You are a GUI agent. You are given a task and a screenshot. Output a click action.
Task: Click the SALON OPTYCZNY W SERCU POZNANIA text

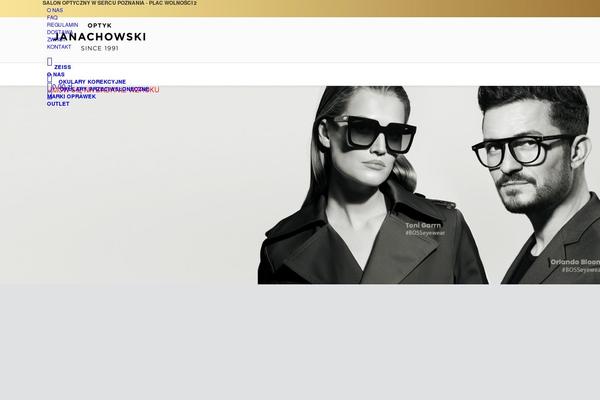point(119,3)
